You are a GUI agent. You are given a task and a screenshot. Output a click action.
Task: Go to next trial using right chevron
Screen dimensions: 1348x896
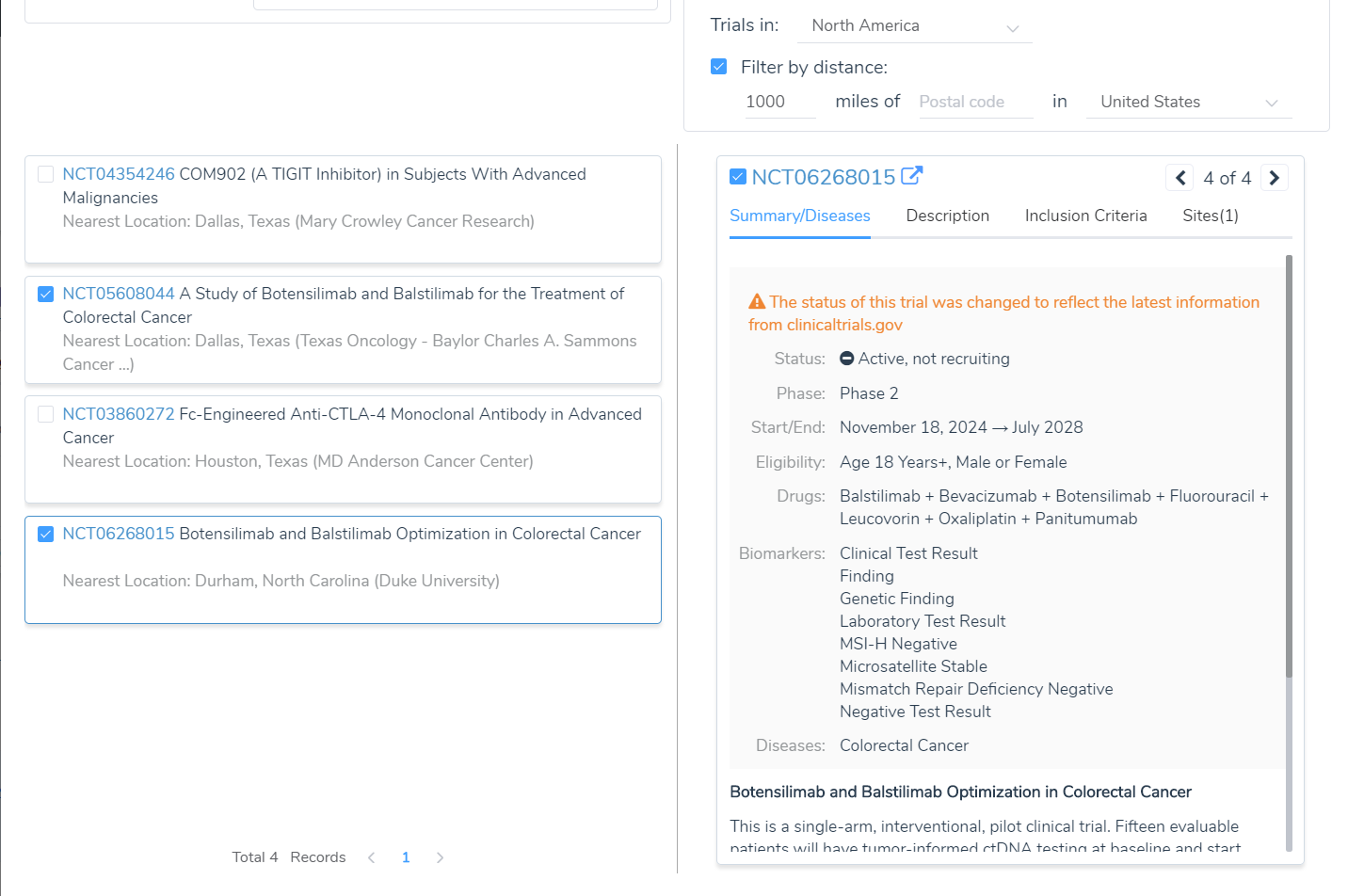1274,178
